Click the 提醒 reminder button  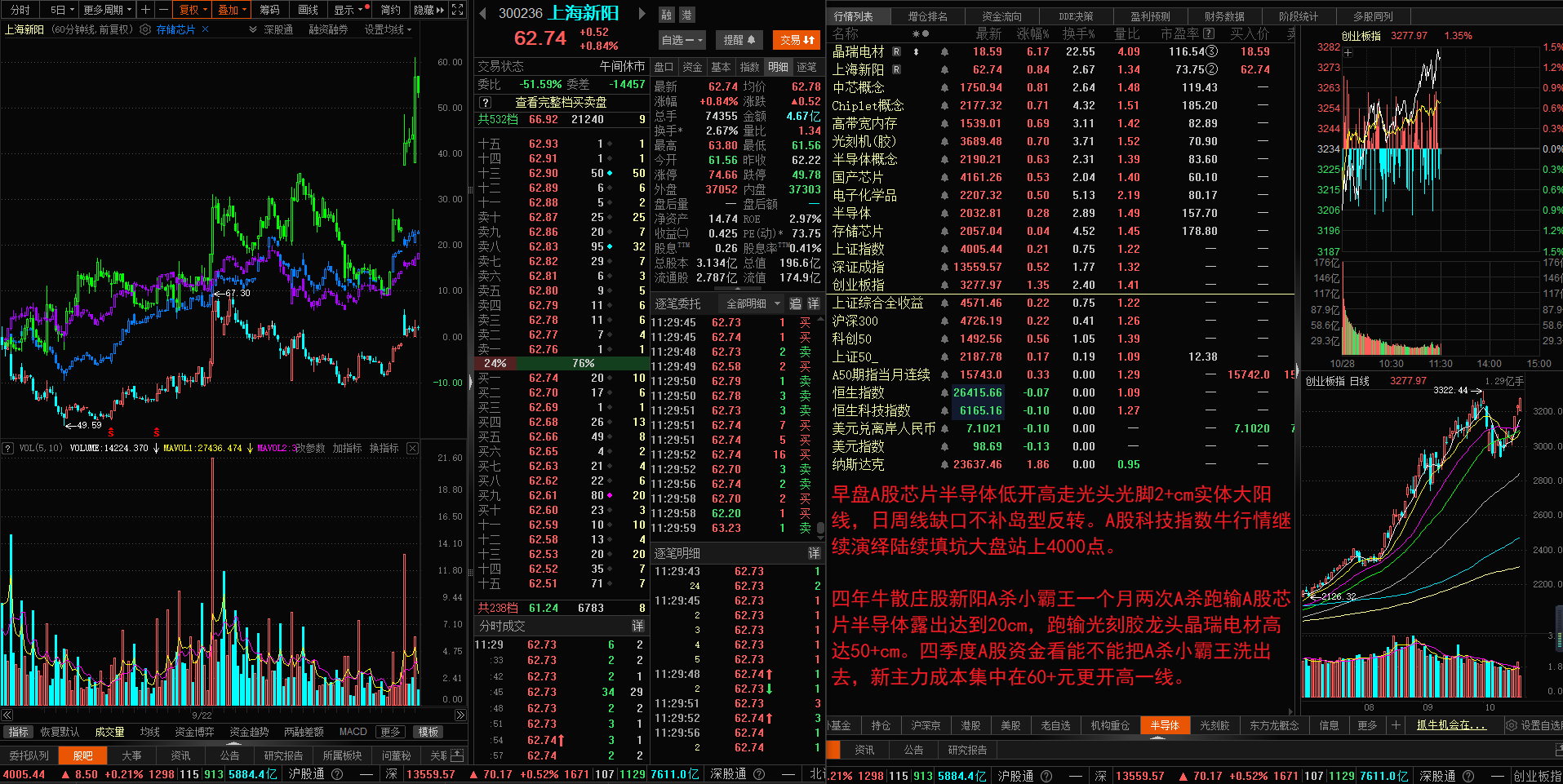pyautogui.click(x=739, y=39)
